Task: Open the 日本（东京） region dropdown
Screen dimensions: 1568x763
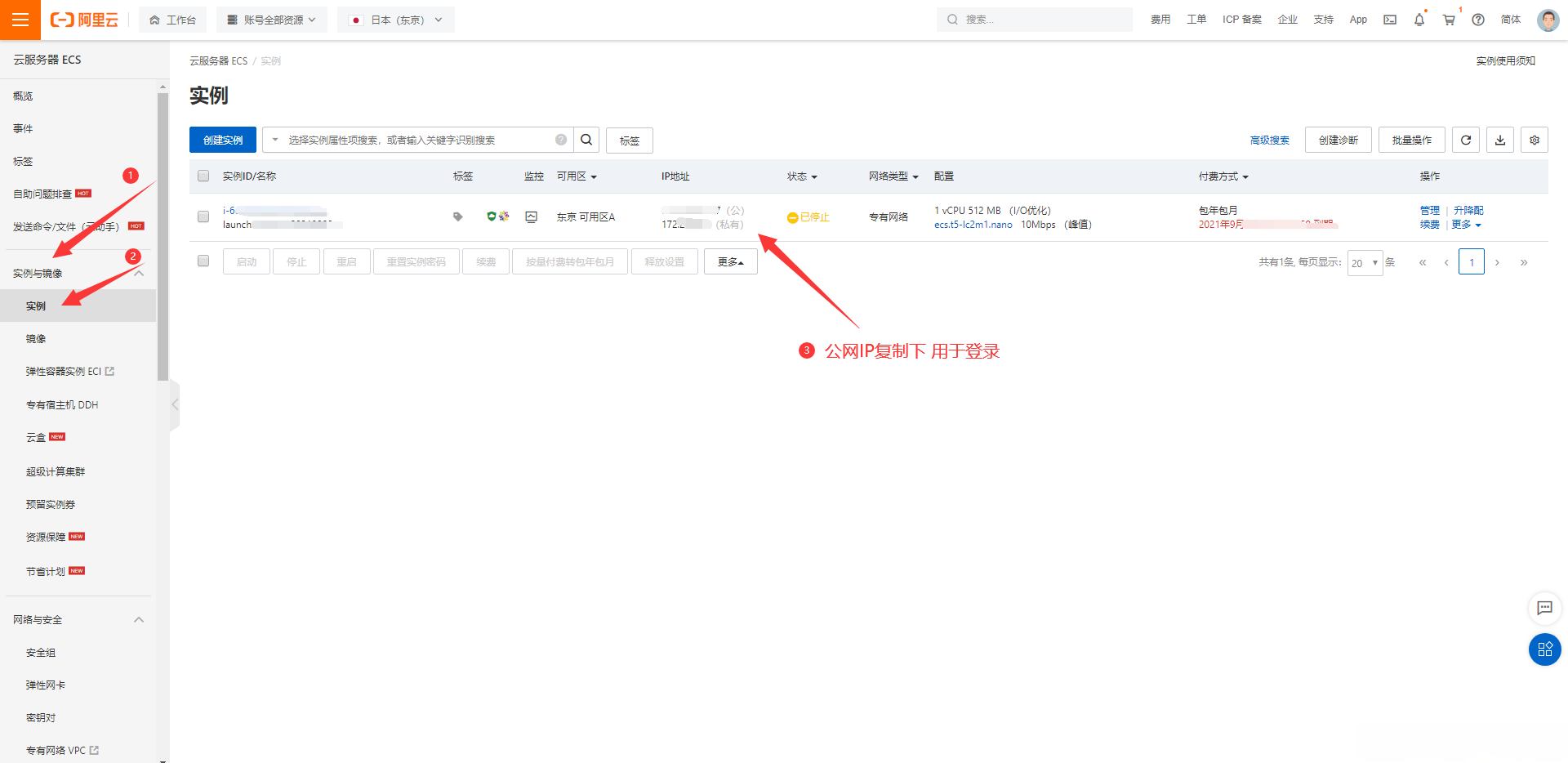Action: tap(396, 20)
